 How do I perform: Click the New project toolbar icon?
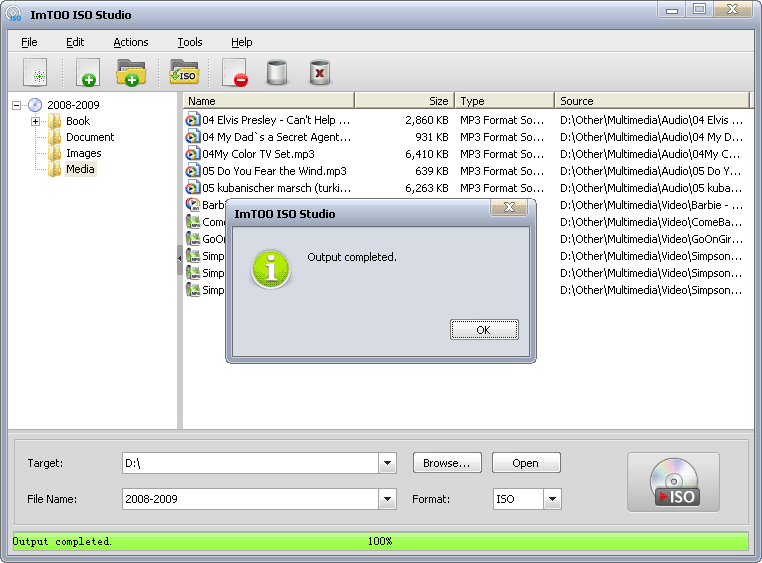click(x=35, y=72)
